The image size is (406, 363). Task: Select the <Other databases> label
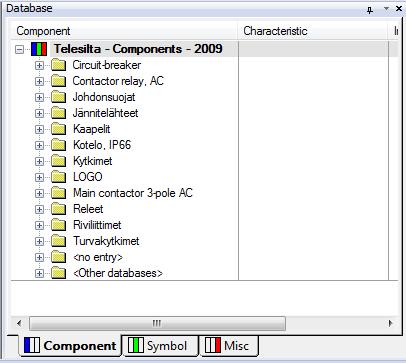(x=118, y=273)
